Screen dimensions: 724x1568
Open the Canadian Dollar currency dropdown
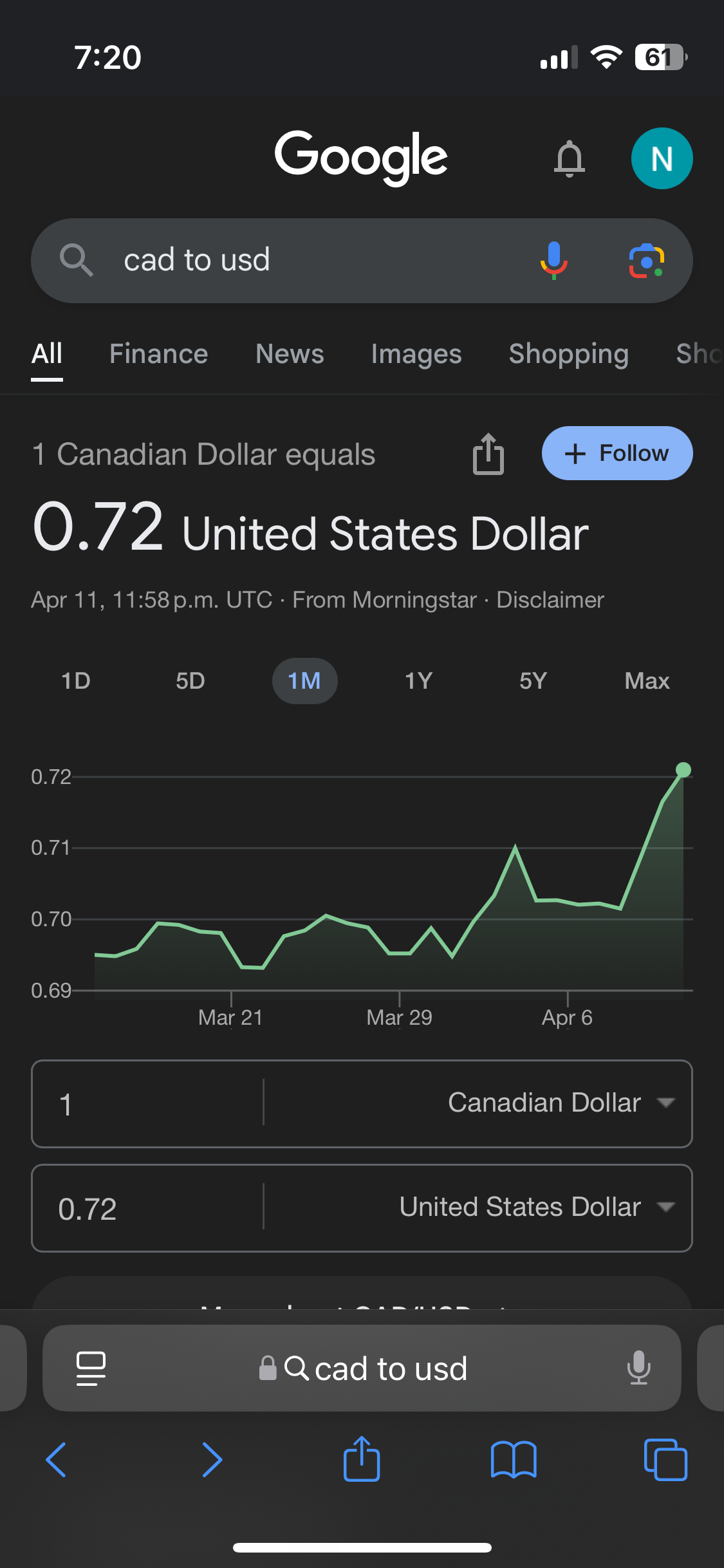560,1103
